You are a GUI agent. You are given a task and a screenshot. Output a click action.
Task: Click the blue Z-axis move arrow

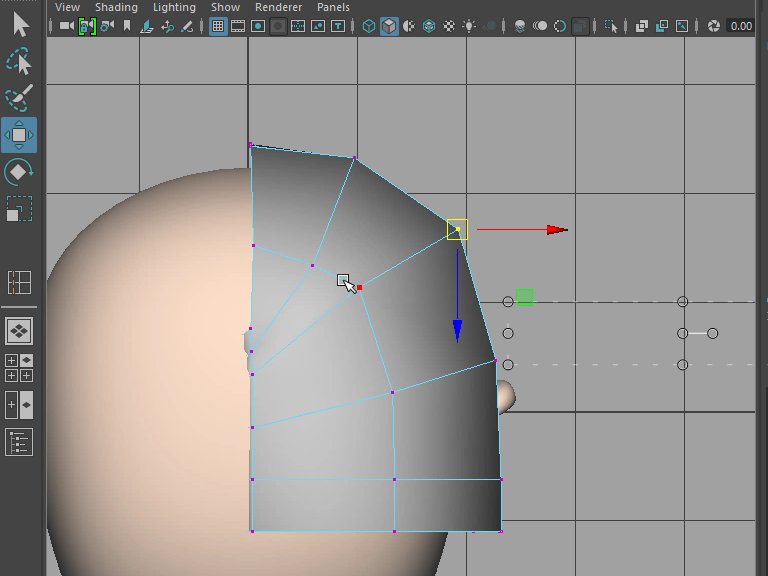[457, 330]
